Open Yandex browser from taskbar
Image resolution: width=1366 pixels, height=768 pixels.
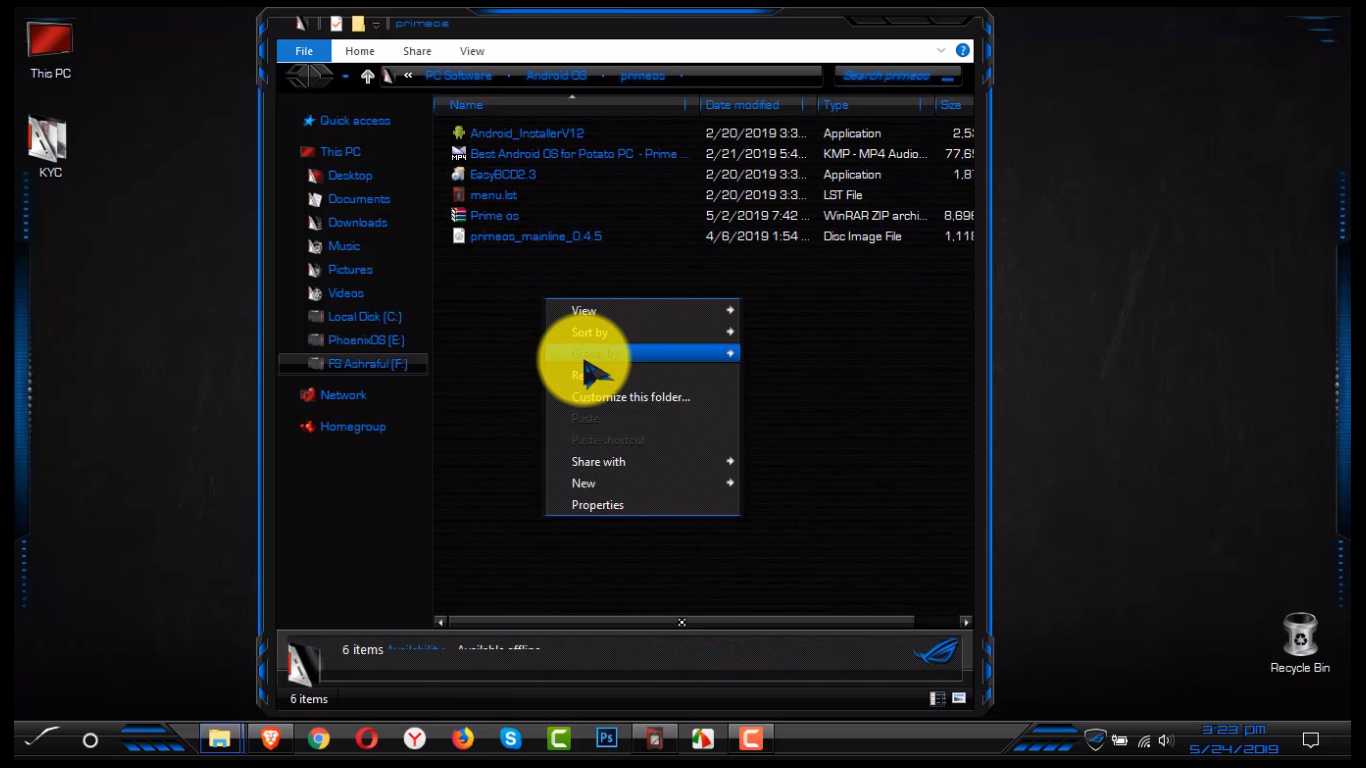[x=414, y=739]
